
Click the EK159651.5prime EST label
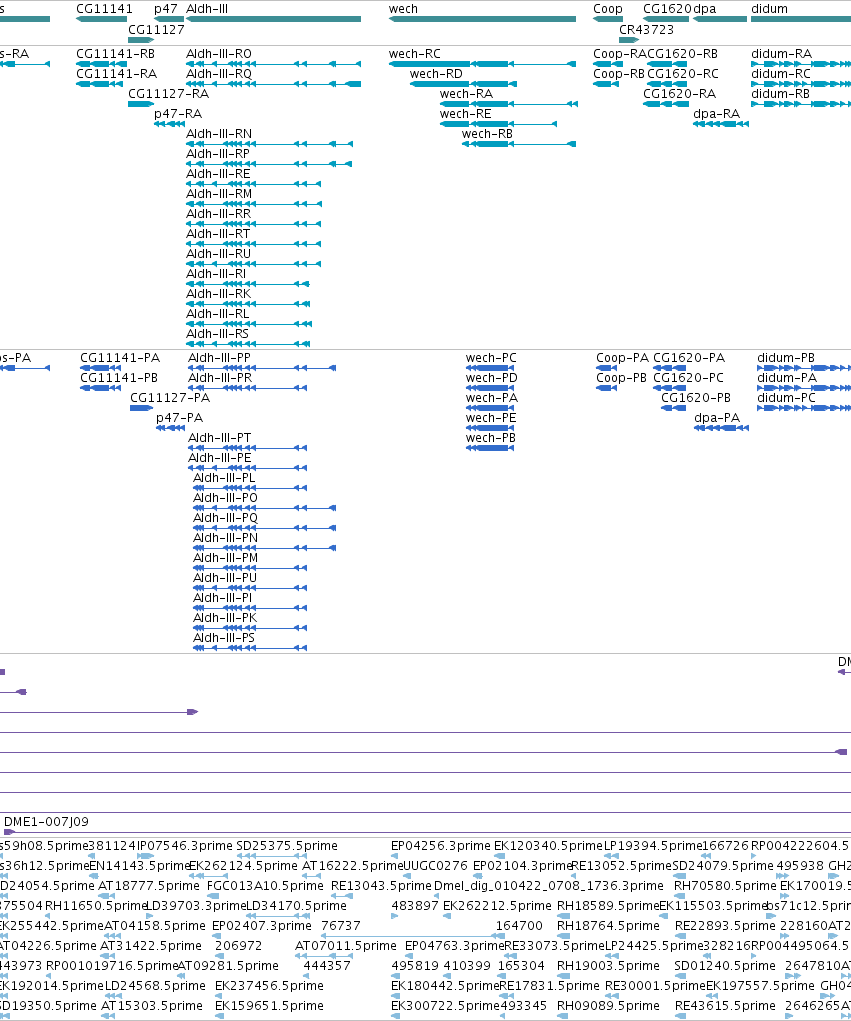pyautogui.click(x=269, y=1006)
